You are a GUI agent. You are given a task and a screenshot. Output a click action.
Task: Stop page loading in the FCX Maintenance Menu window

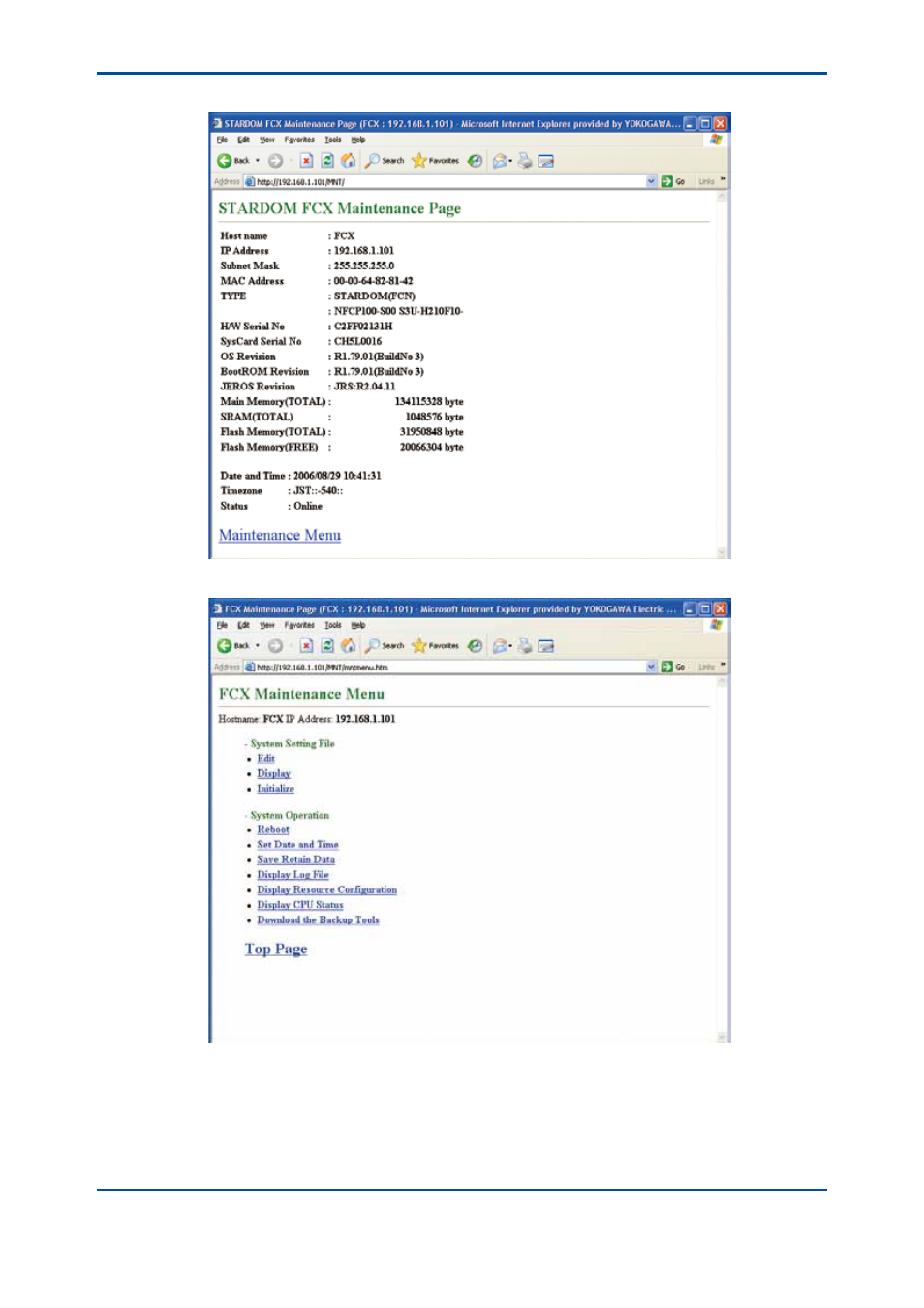306,646
